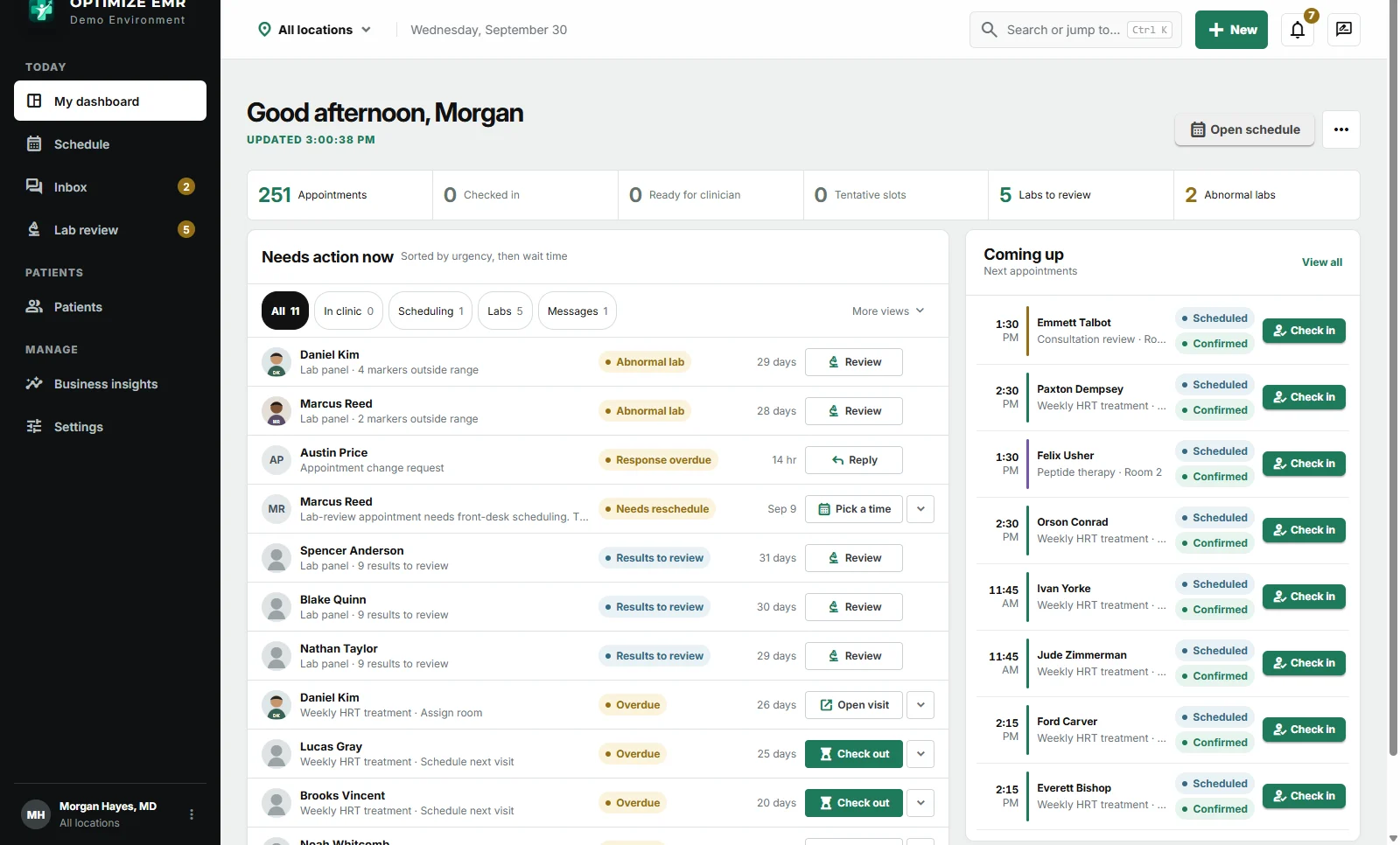Check in Felix Usher
The image size is (1400, 845).
(1304, 464)
